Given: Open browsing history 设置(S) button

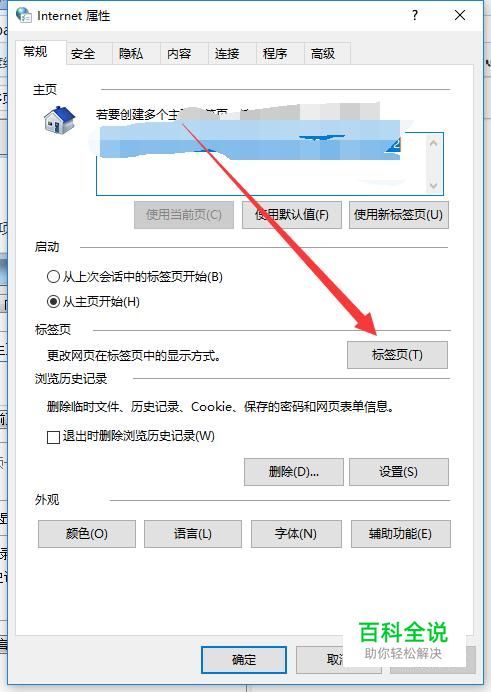Looking at the screenshot, I should click(399, 472).
